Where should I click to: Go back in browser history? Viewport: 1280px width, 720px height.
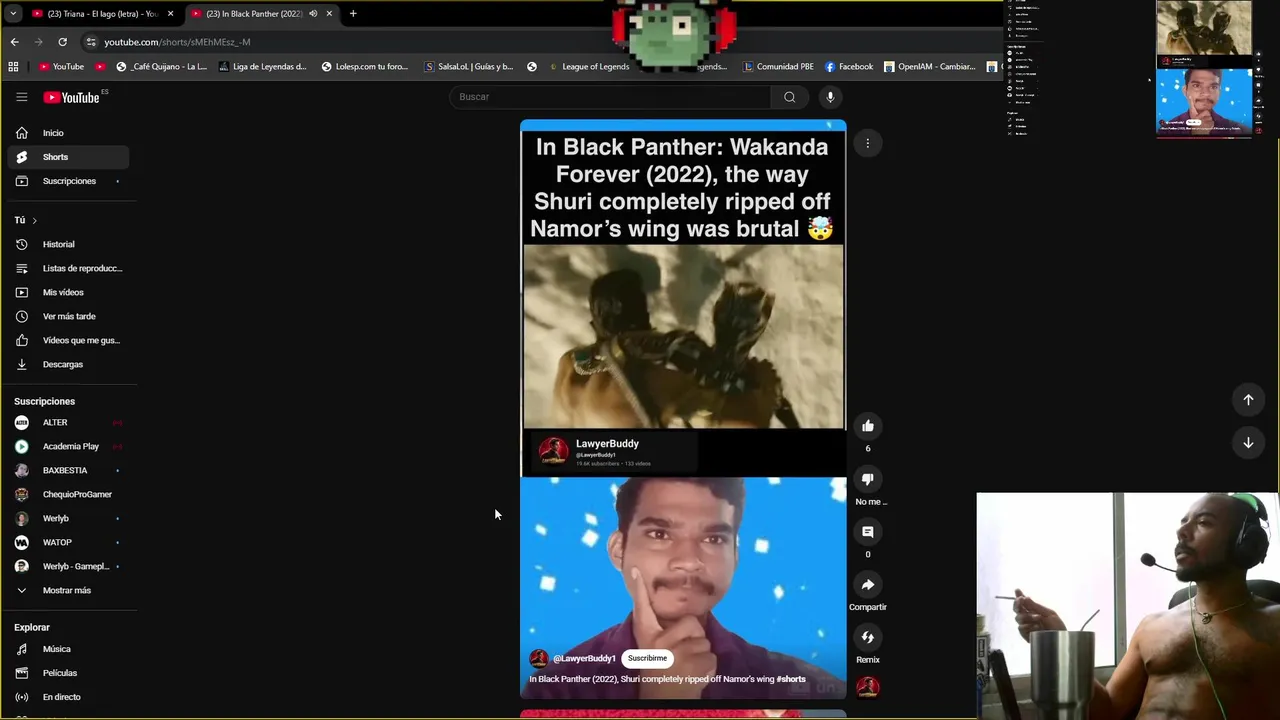(x=14, y=42)
